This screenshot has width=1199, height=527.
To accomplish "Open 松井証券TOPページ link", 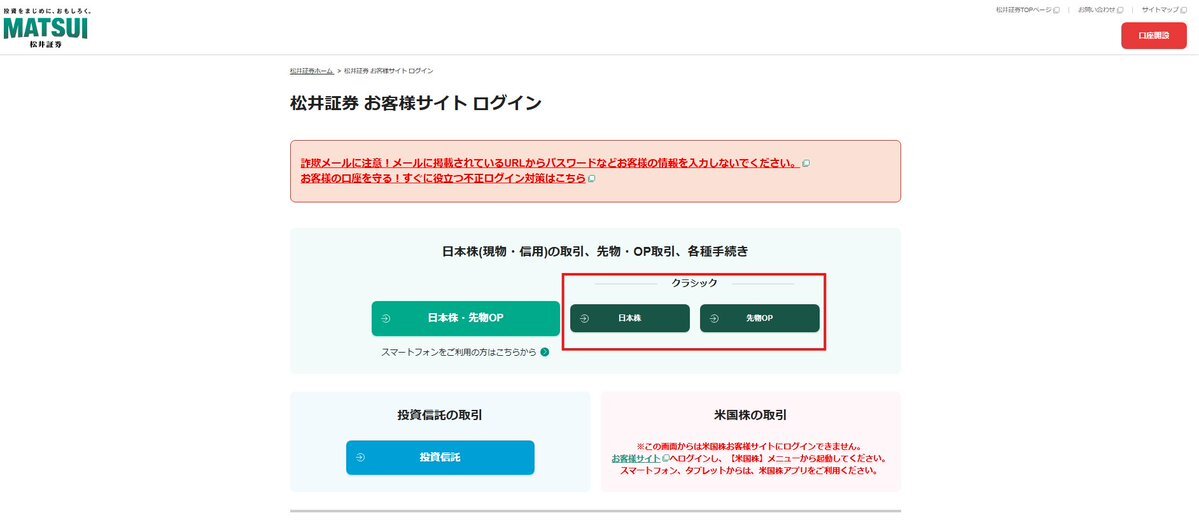I will tap(1024, 10).
